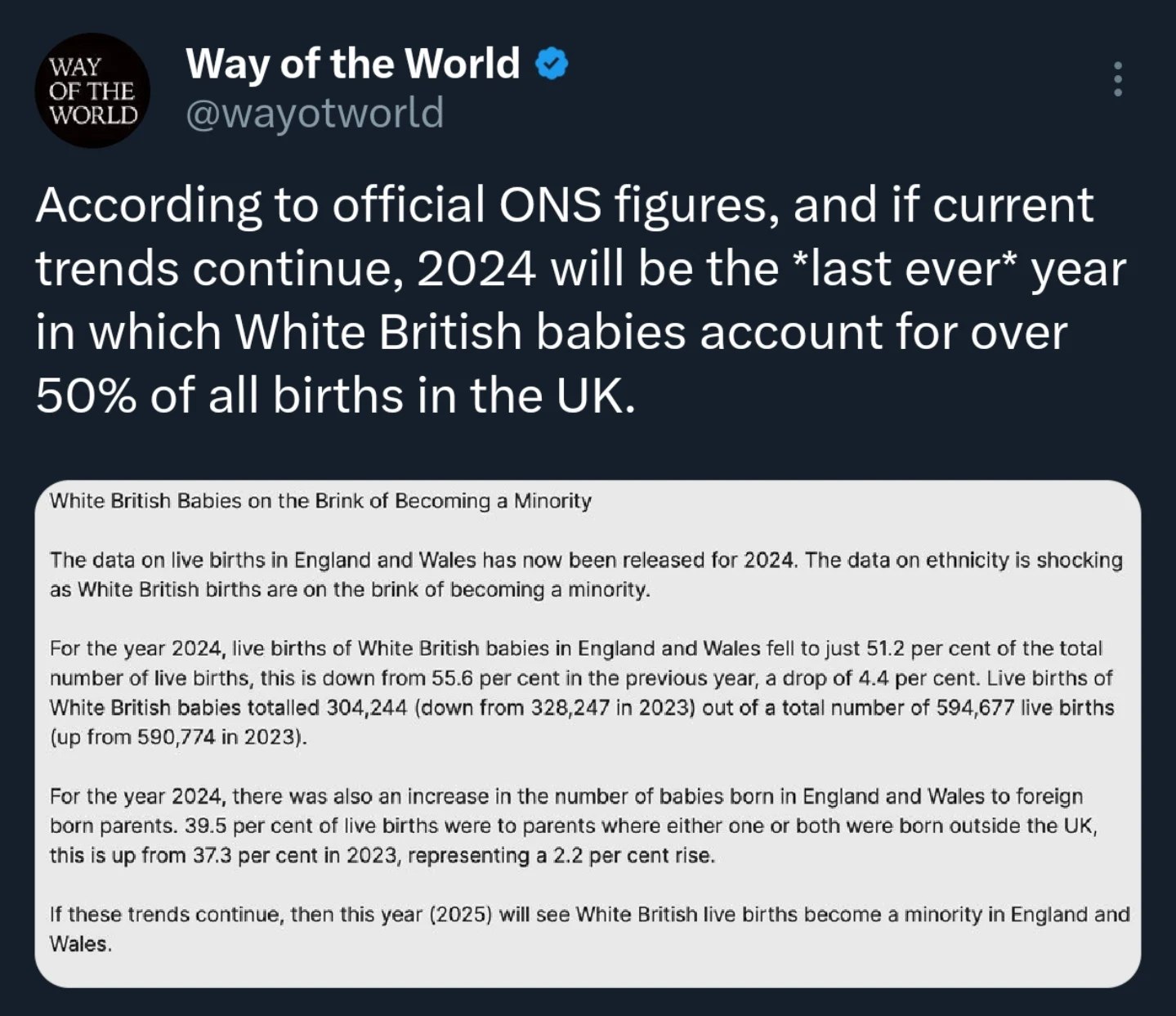This screenshot has height=1016, width=1176.
Task: Click the final paragraph starting If these trends continue
Action: click(589, 929)
